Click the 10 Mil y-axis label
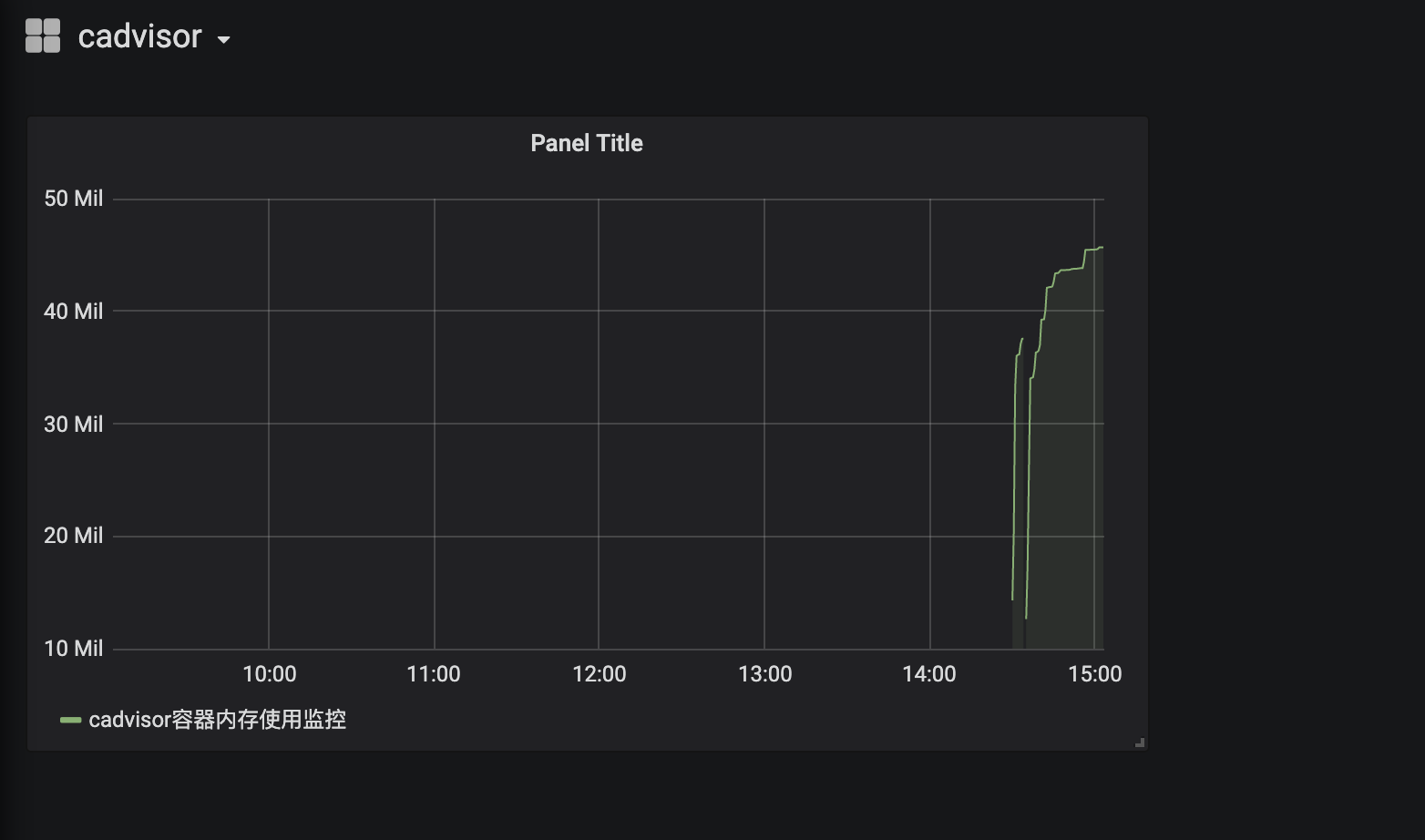 73,649
